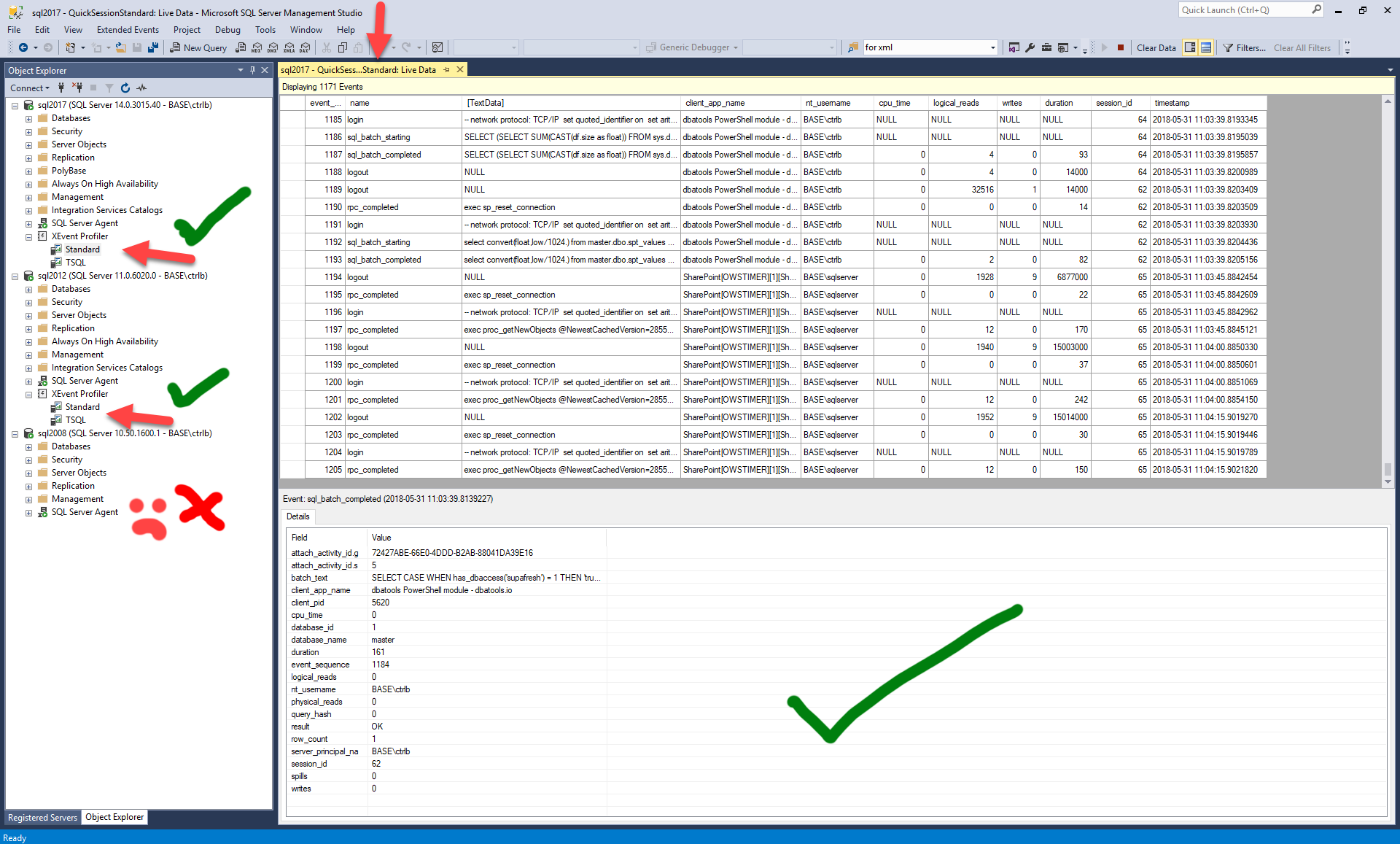
Task: Open the Properties wrench icon in toolbar
Action: coord(1030,47)
